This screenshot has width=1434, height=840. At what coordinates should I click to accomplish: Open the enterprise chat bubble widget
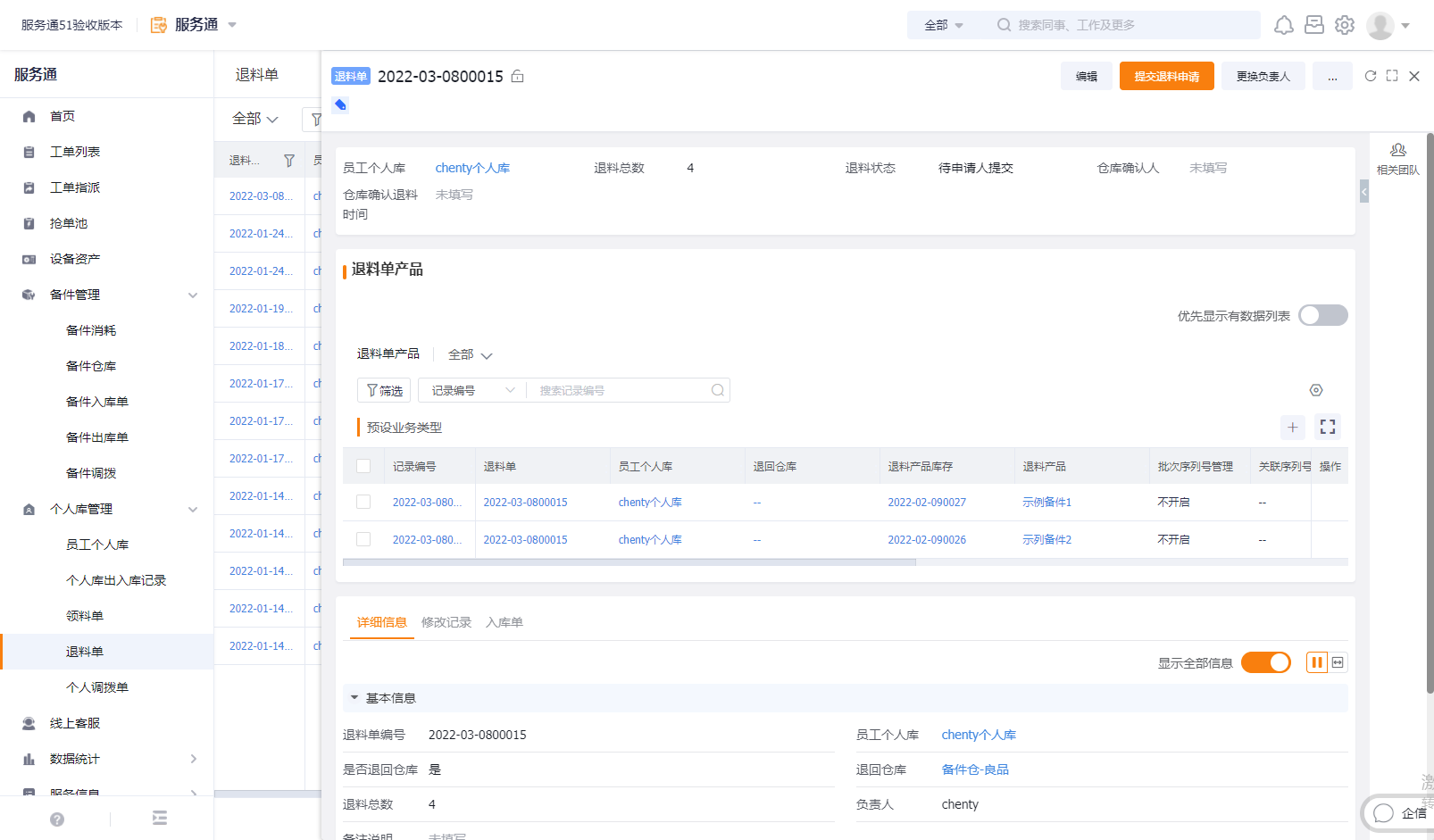[x=1398, y=813]
